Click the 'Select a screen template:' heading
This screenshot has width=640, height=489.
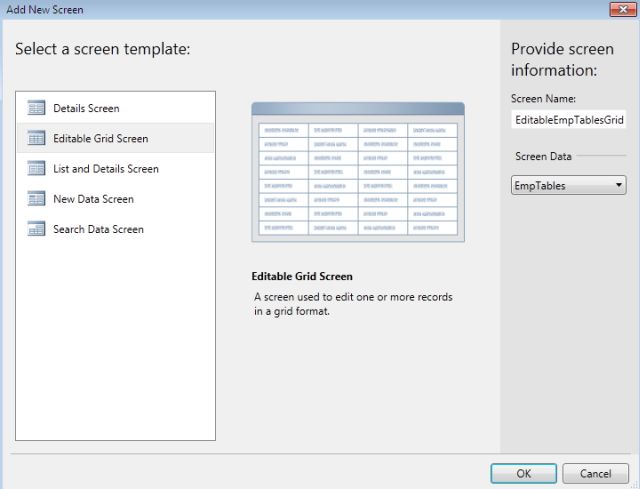point(103,49)
